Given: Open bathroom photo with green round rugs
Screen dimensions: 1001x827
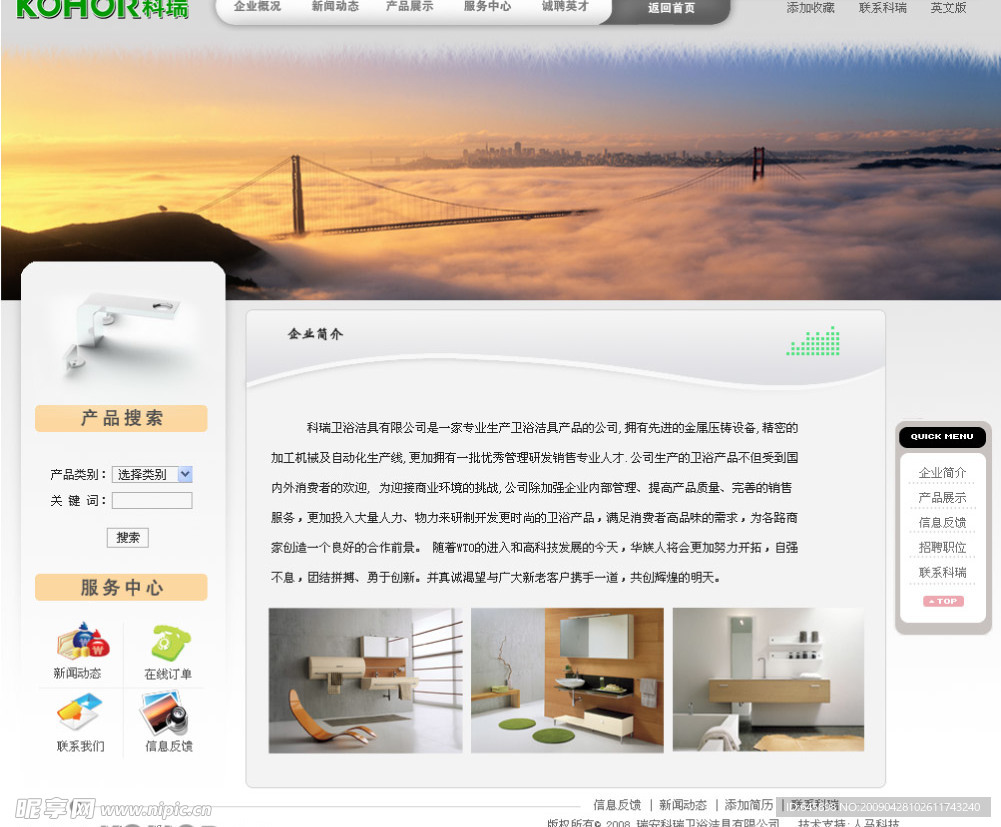Looking at the screenshot, I should pyautogui.click(x=568, y=680).
